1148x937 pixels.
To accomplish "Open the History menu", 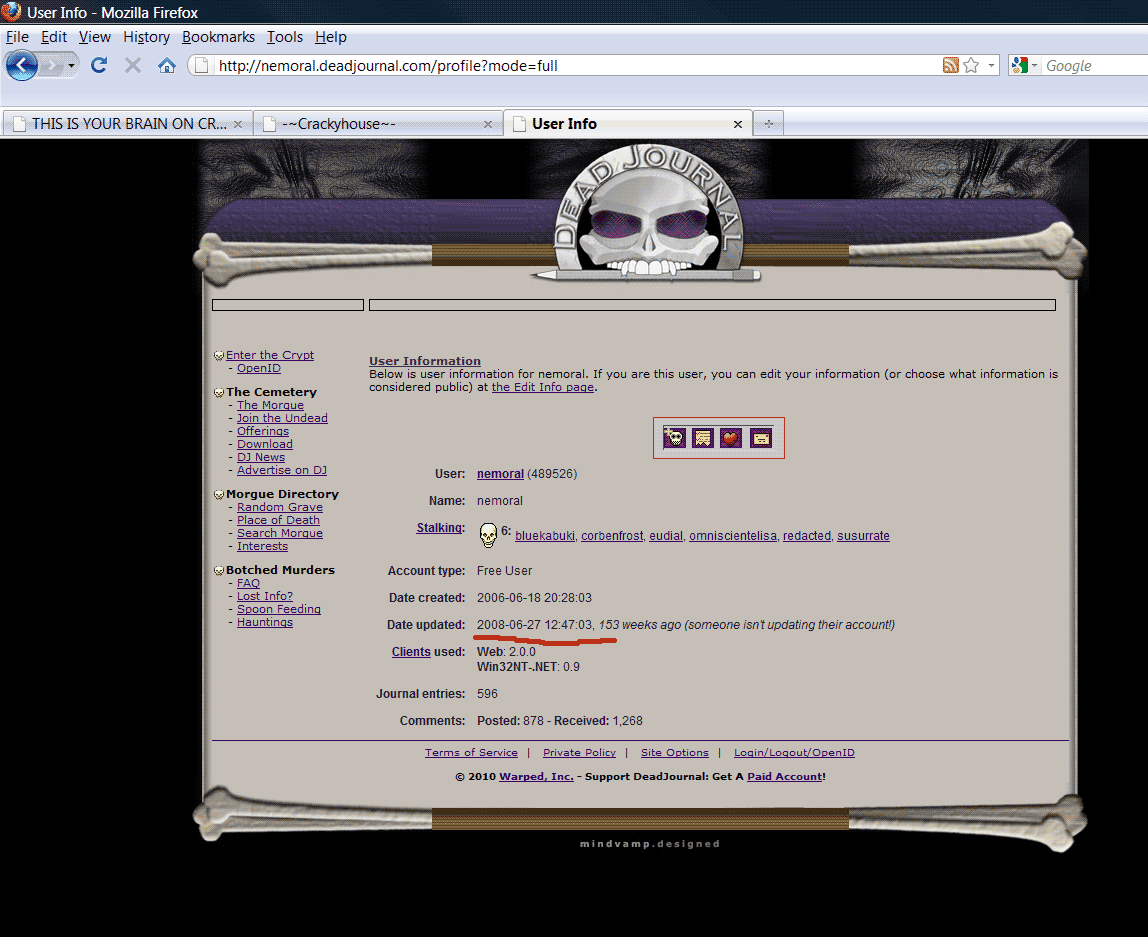I will (x=146, y=37).
